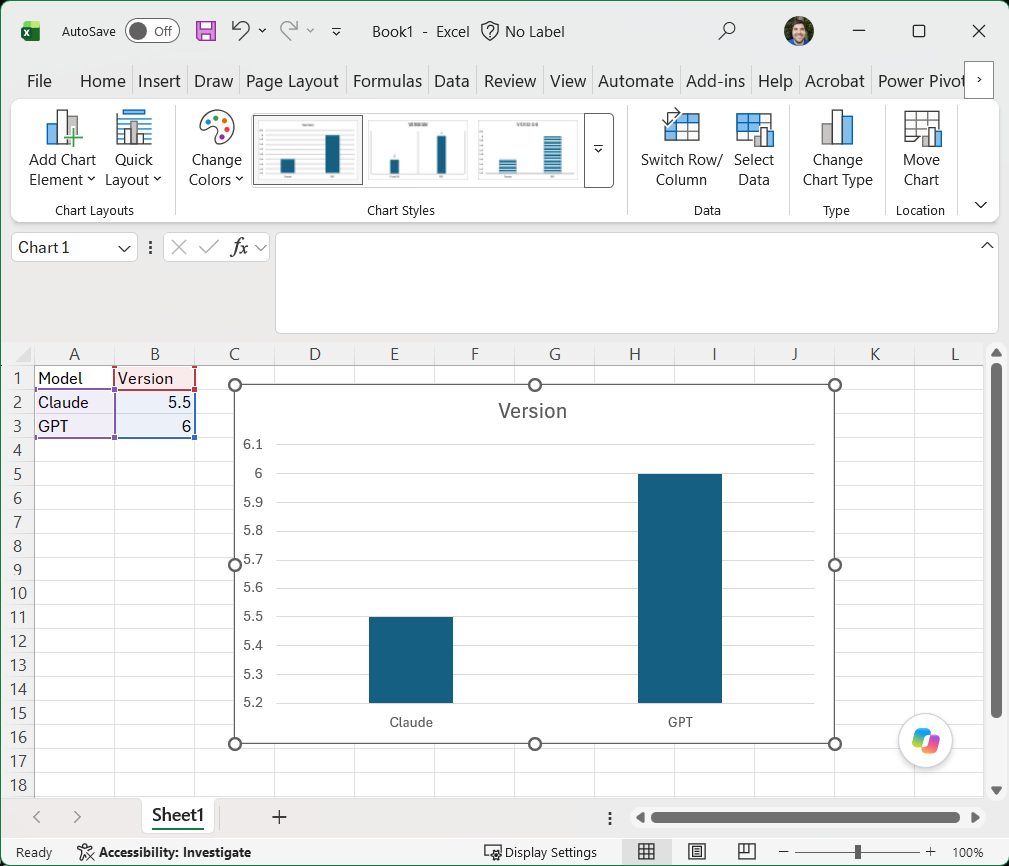Expand the formula bar
This screenshot has width=1009, height=866.
click(x=986, y=246)
